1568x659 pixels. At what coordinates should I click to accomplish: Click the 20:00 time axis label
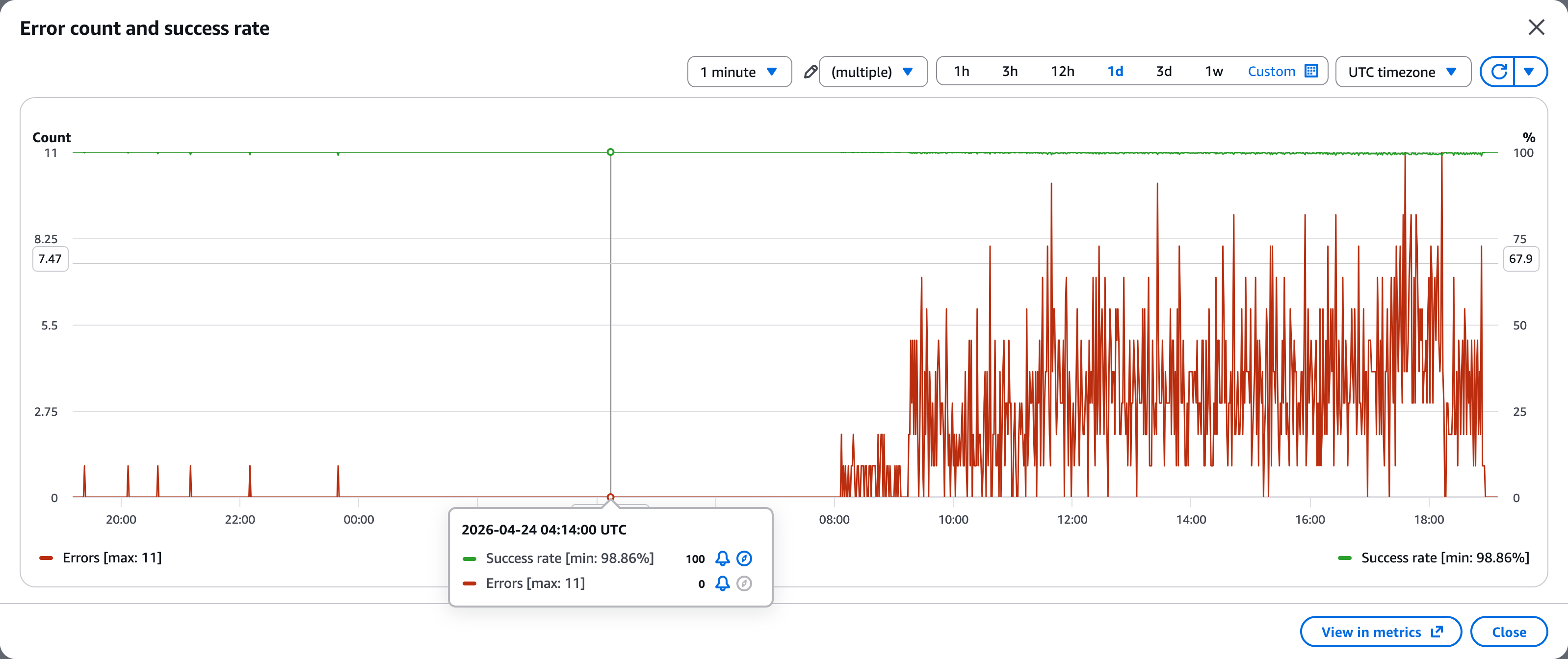[121, 520]
